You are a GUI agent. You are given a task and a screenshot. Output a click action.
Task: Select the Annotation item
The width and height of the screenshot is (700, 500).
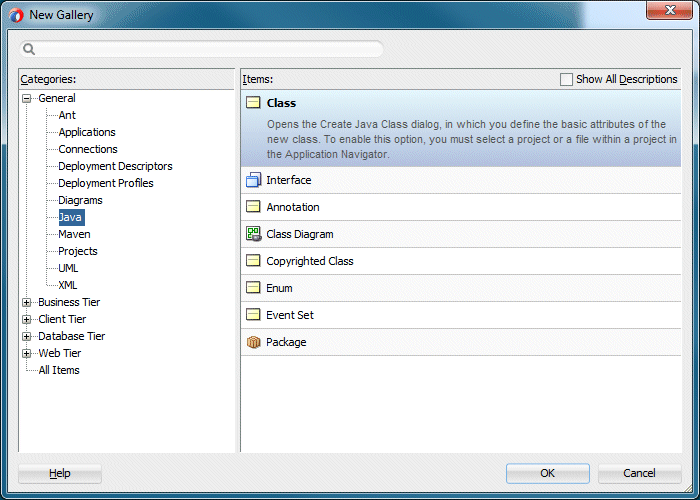461,207
